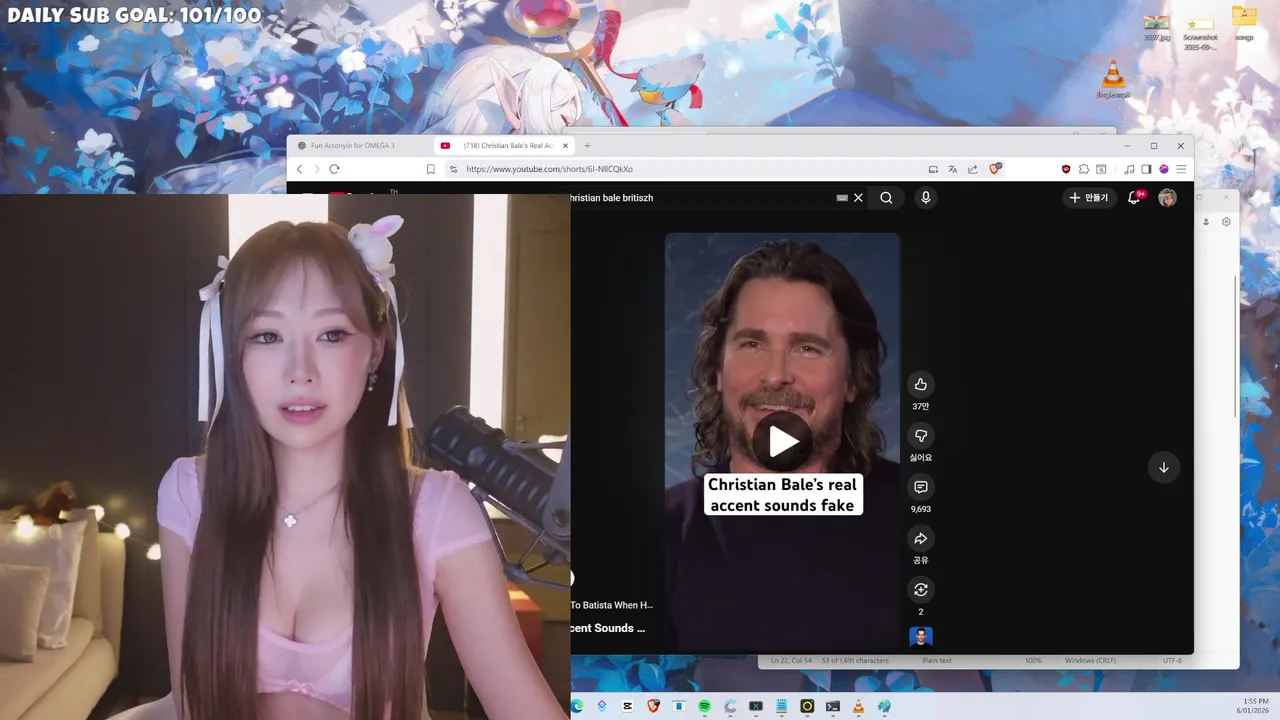Image resolution: width=1280 pixels, height=720 pixels.
Task: Close the Christian Bale YouTube tab
Action: pyautogui.click(x=563, y=146)
